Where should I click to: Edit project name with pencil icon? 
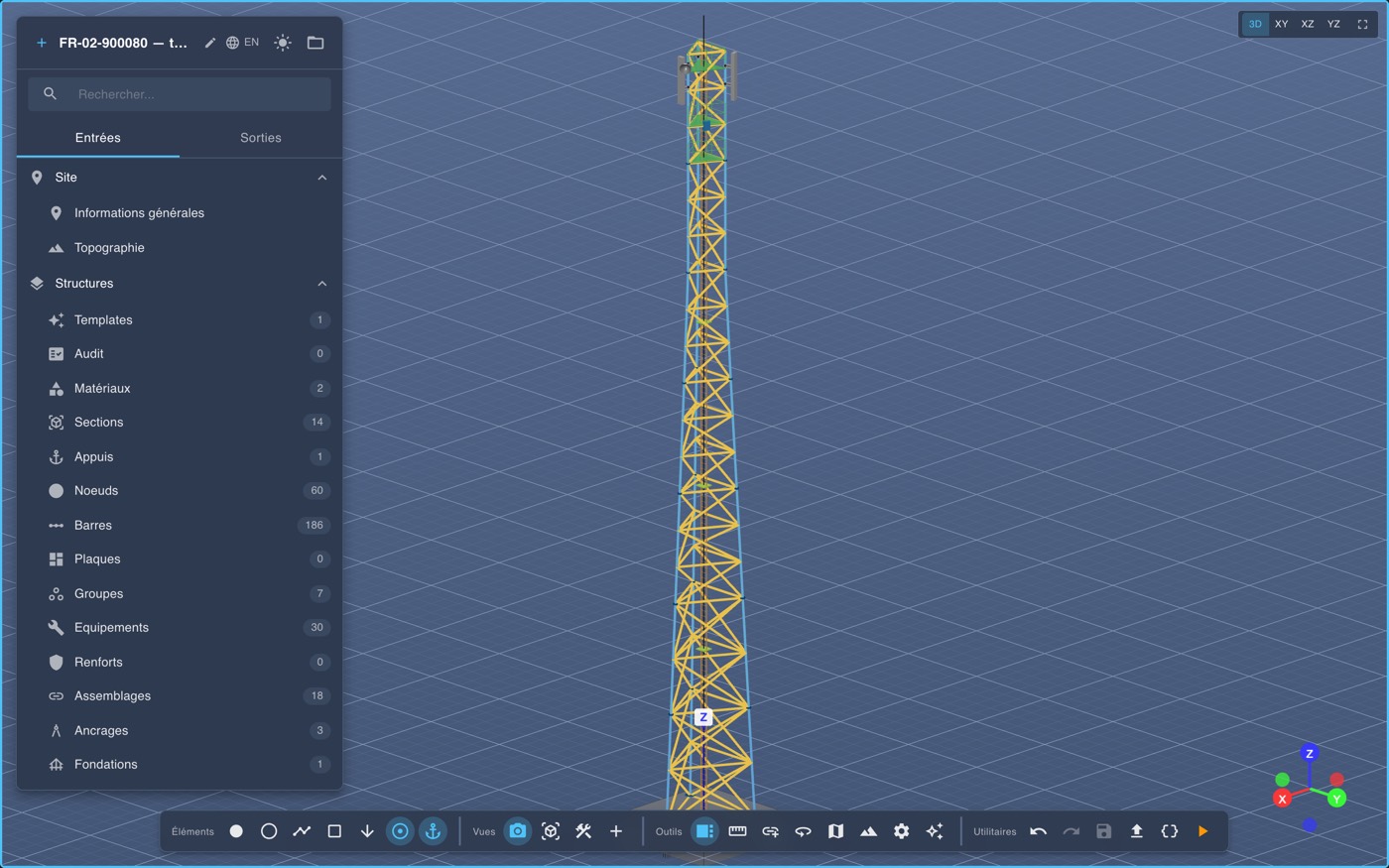click(x=209, y=43)
